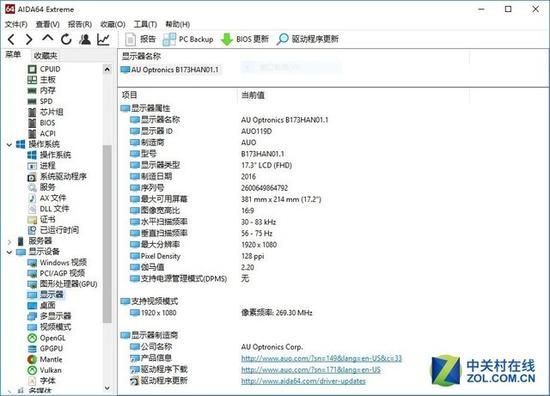
Task: Select the 序列号 property row
Action: pyautogui.click(x=209, y=188)
